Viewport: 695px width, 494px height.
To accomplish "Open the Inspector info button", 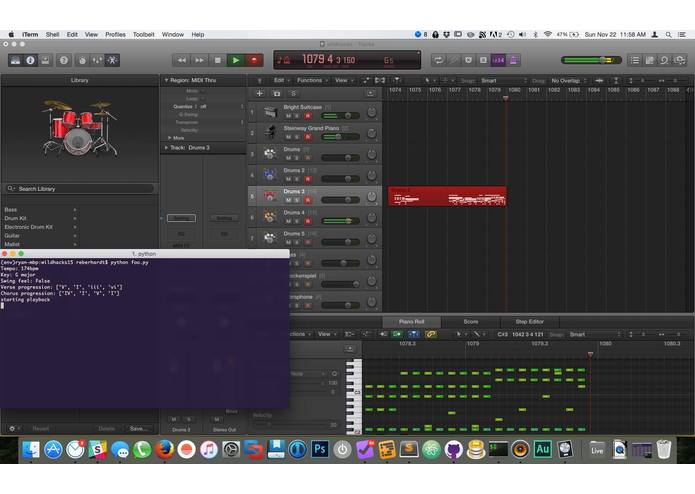I will [30, 60].
